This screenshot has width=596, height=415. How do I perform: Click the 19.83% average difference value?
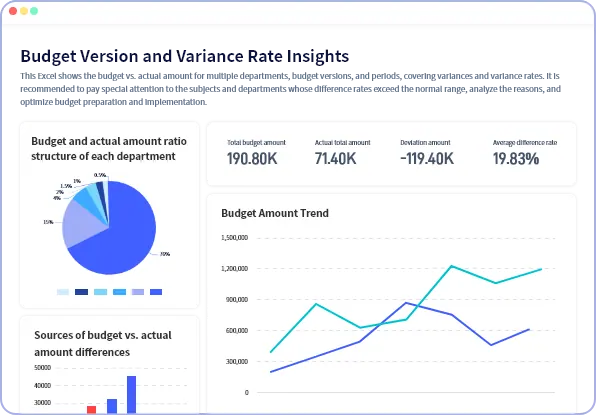tap(516, 158)
